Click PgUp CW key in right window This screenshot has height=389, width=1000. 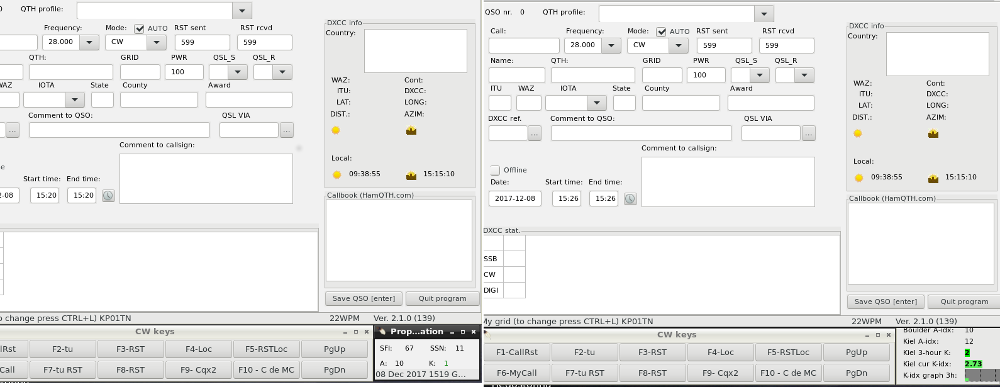coord(857,352)
